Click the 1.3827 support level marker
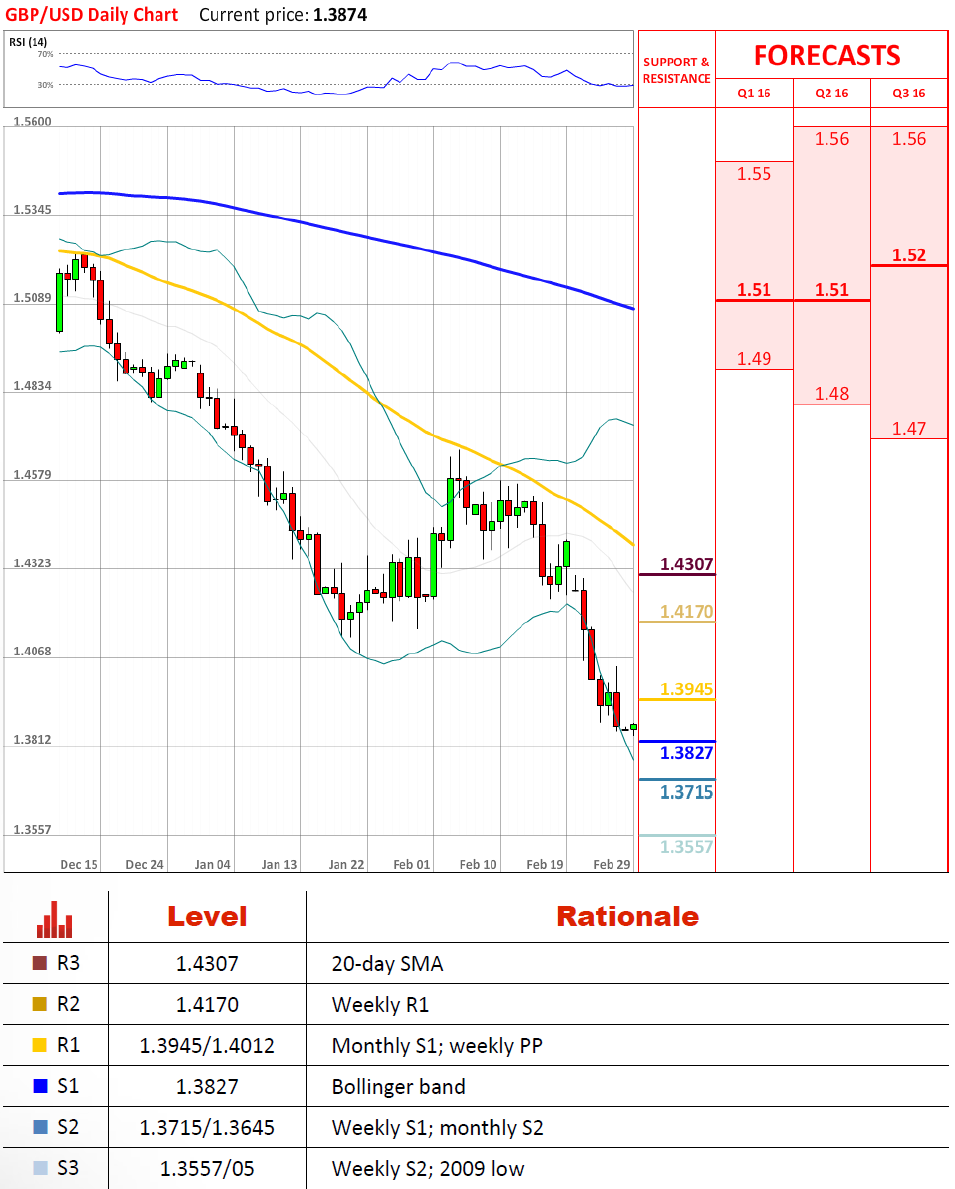This screenshot has width=955, height=1189. (686, 753)
